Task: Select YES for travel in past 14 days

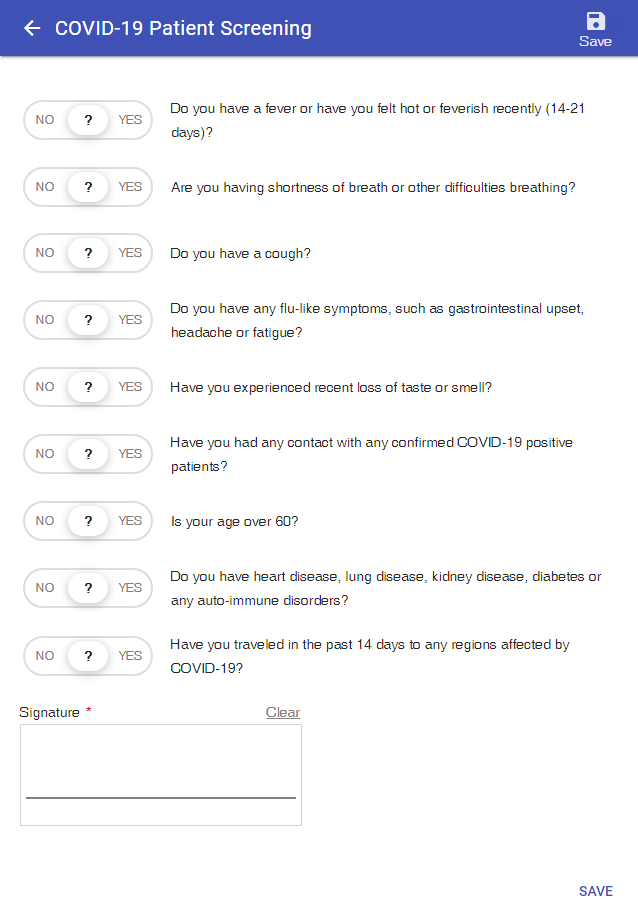Action: 130,656
